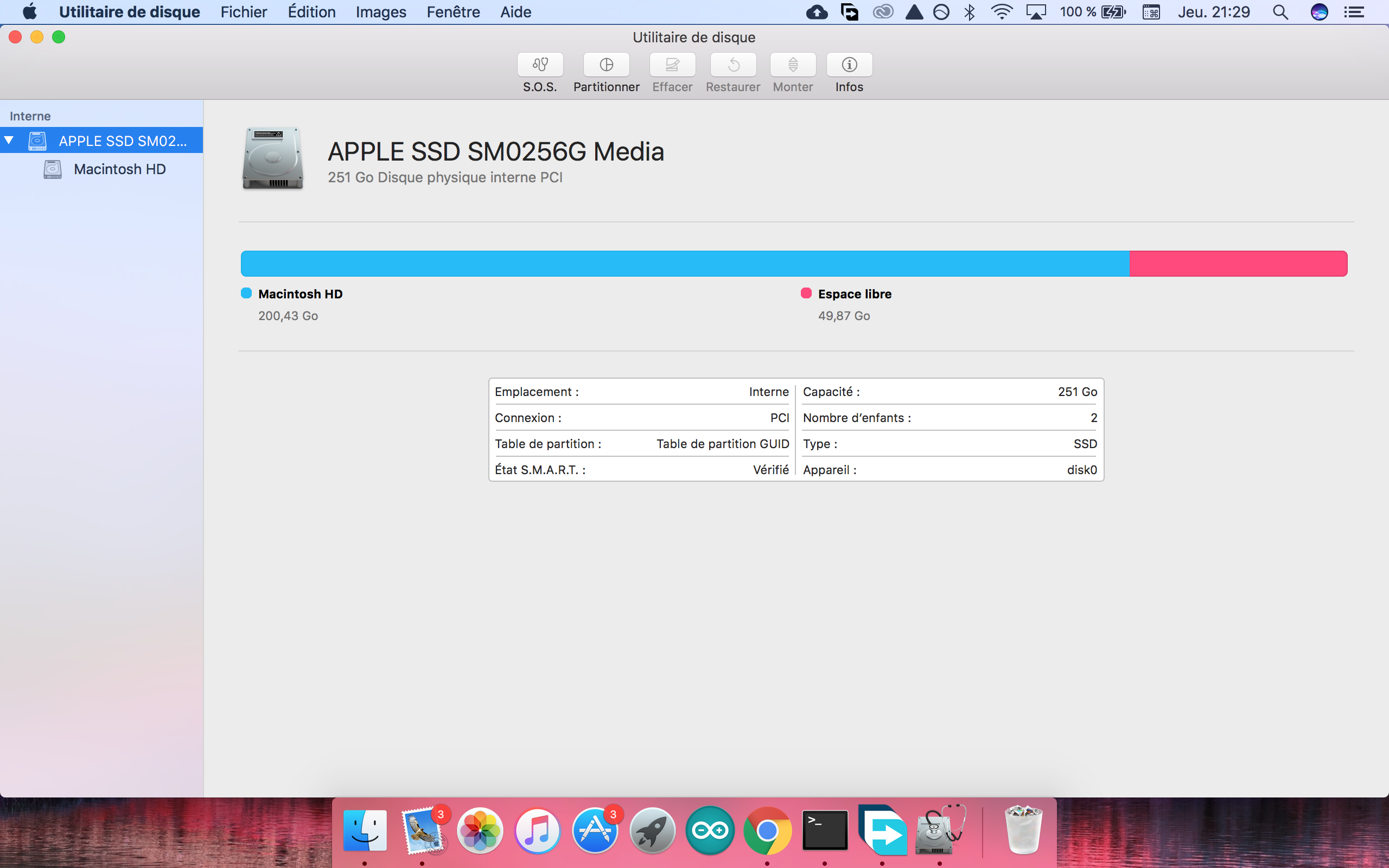Click the large disk drive icon

click(272, 158)
